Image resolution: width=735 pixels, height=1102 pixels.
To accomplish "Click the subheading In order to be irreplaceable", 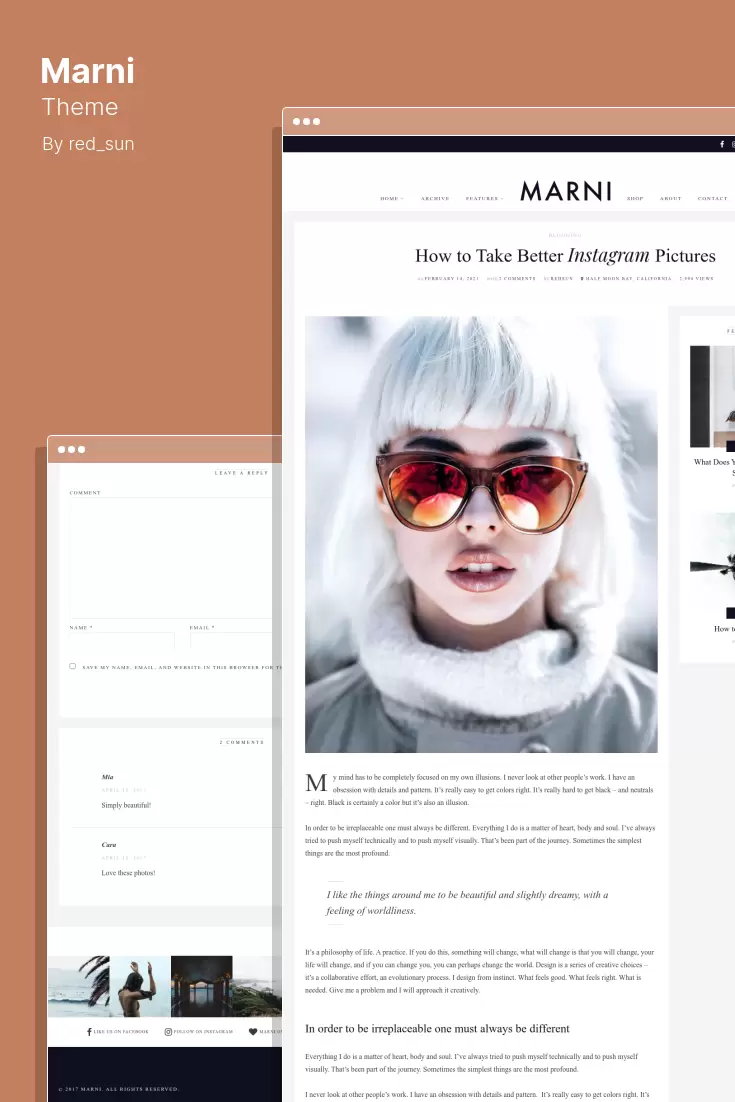I will (x=437, y=1029).
